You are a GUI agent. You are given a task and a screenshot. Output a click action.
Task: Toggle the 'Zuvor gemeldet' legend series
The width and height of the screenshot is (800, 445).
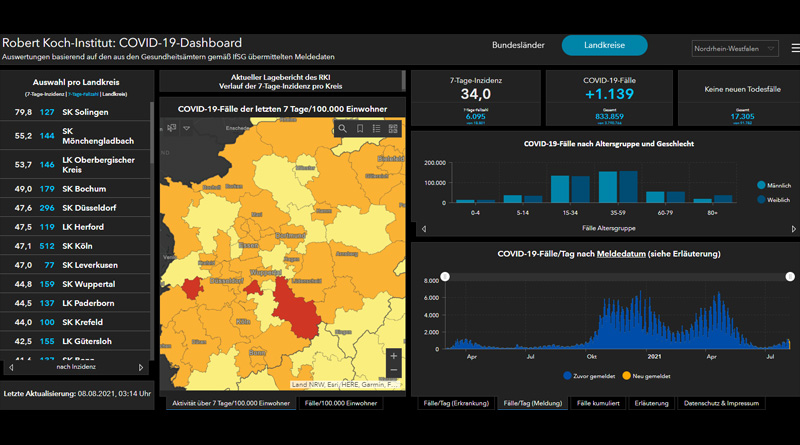coord(589,376)
